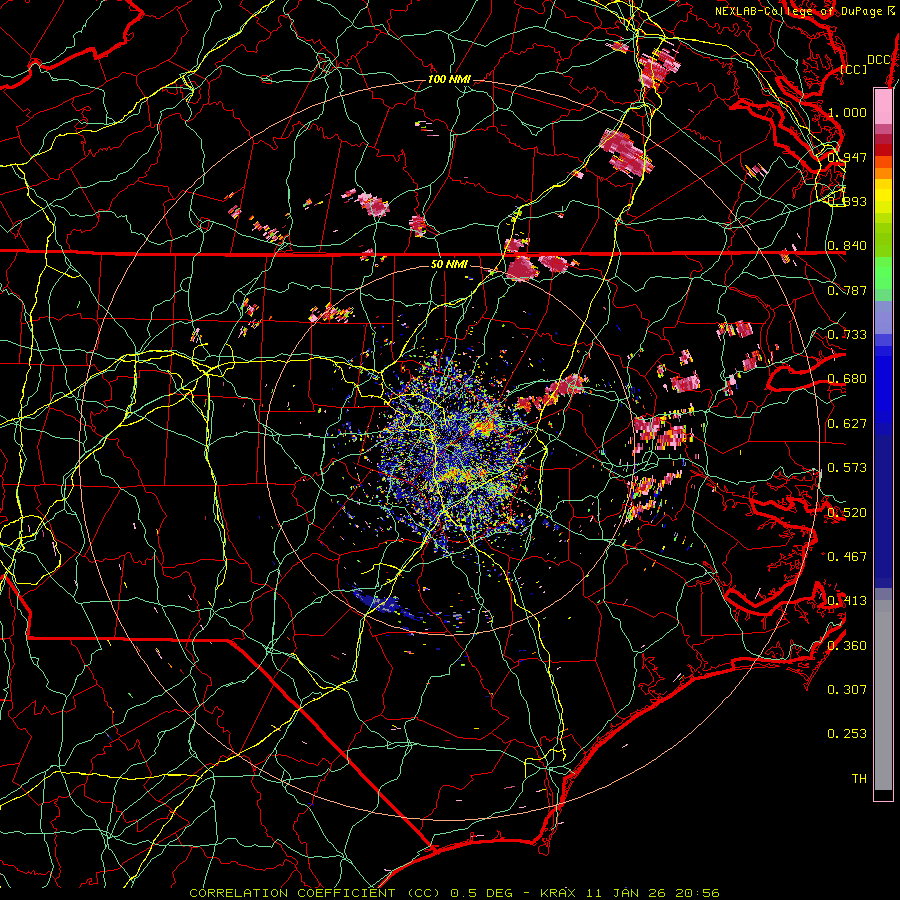
Task: Click the 0.253 scale value
Action: coord(847,734)
